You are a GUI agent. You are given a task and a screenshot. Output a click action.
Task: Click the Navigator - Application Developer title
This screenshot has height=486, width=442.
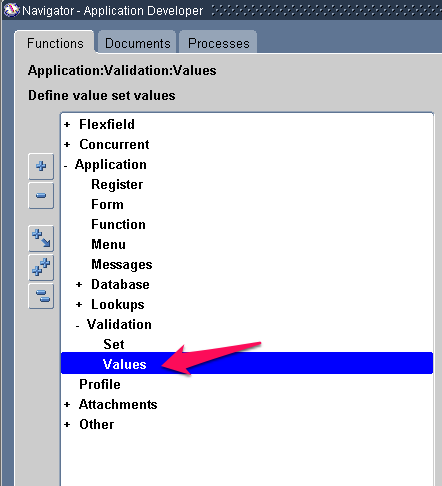point(113,11)
